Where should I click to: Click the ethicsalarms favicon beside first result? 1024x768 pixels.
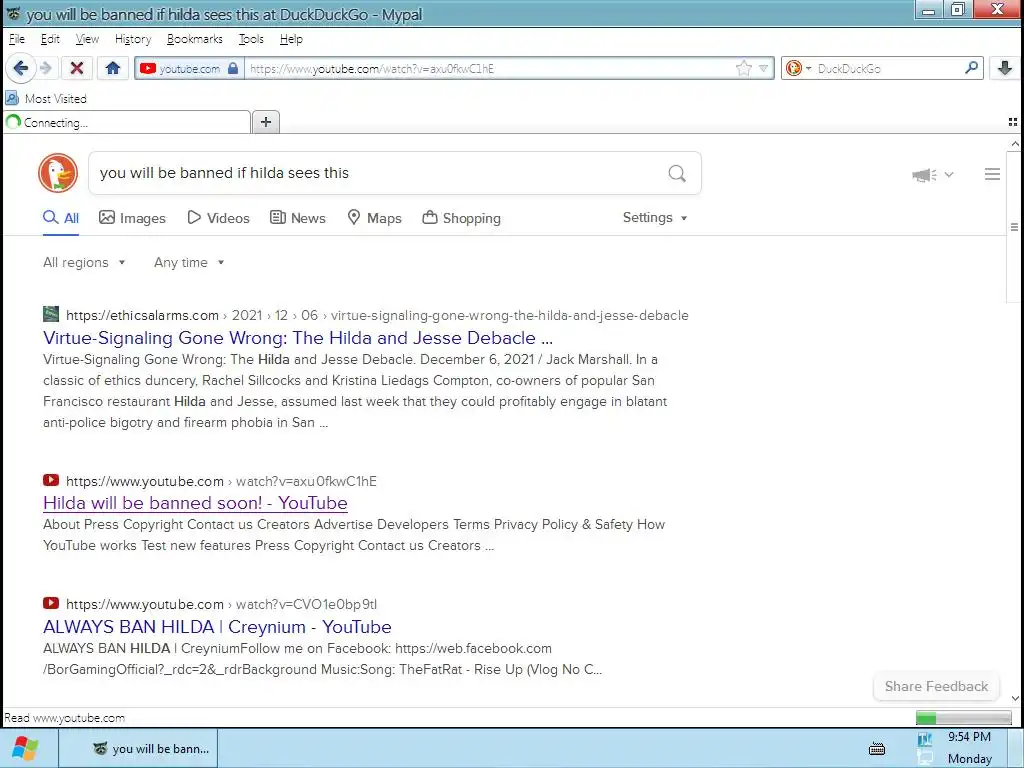(x=51, y=314)
